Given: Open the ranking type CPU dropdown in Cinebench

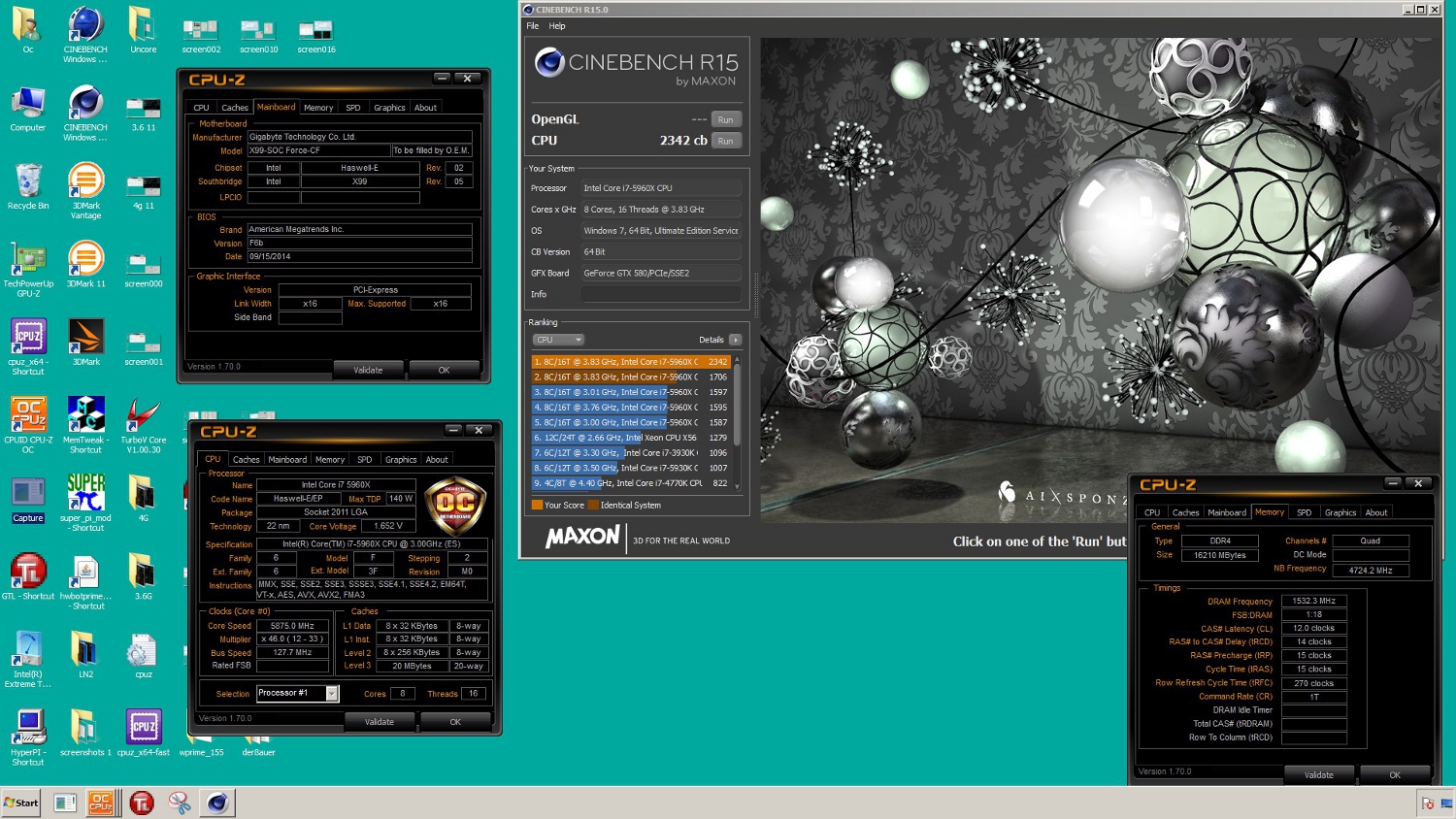Looking at the screenshot, I should click(x=558, y=340).
